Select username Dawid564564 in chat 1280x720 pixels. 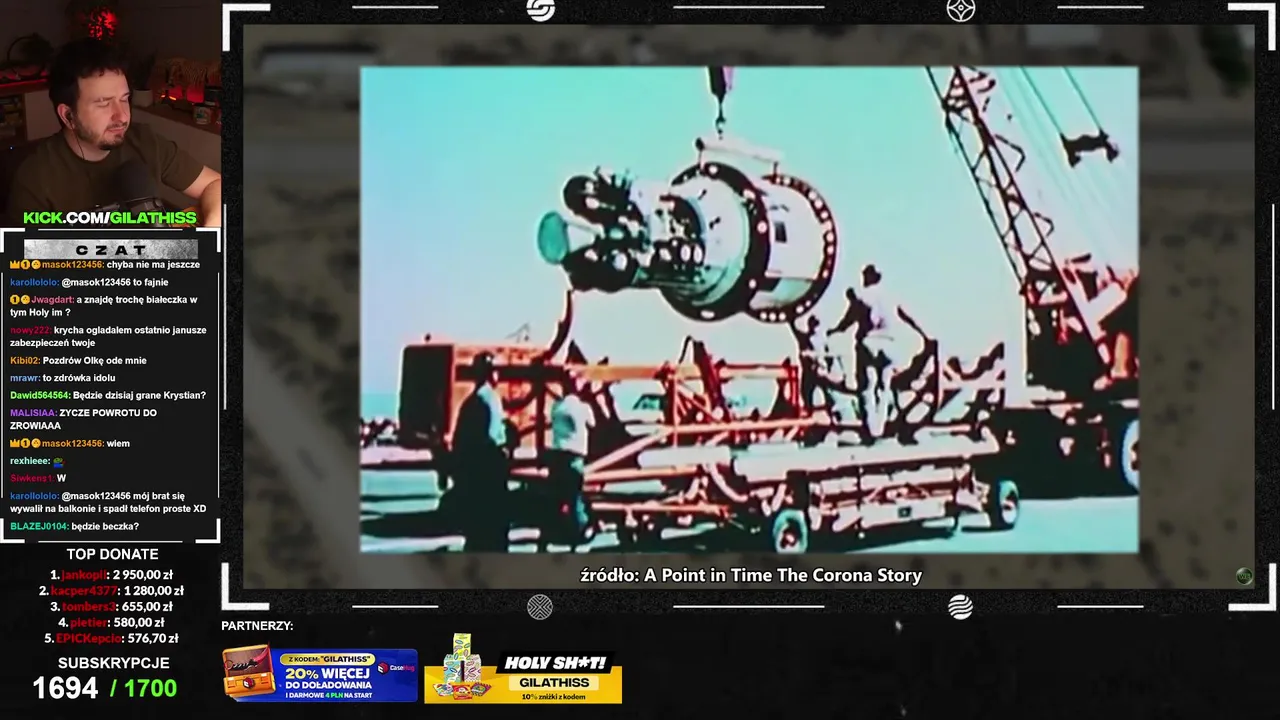coord(40,395)
